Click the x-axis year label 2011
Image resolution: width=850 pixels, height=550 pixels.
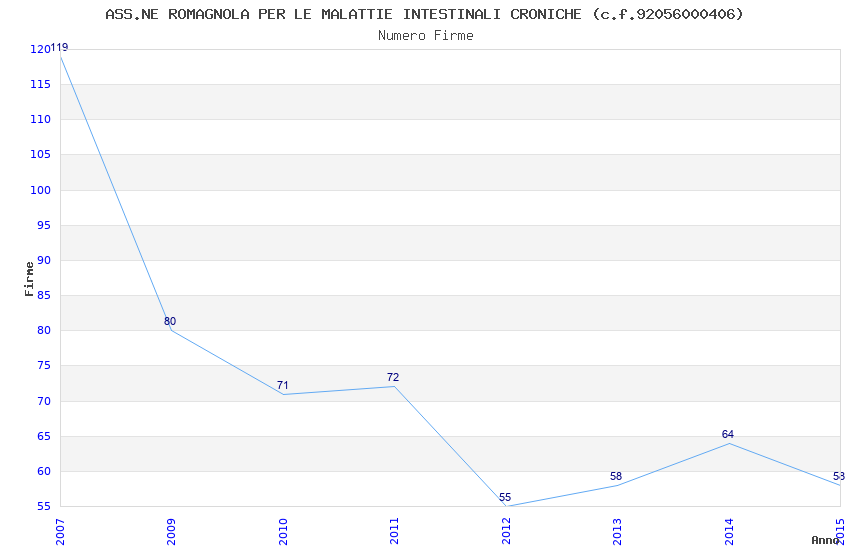point(394,532)
